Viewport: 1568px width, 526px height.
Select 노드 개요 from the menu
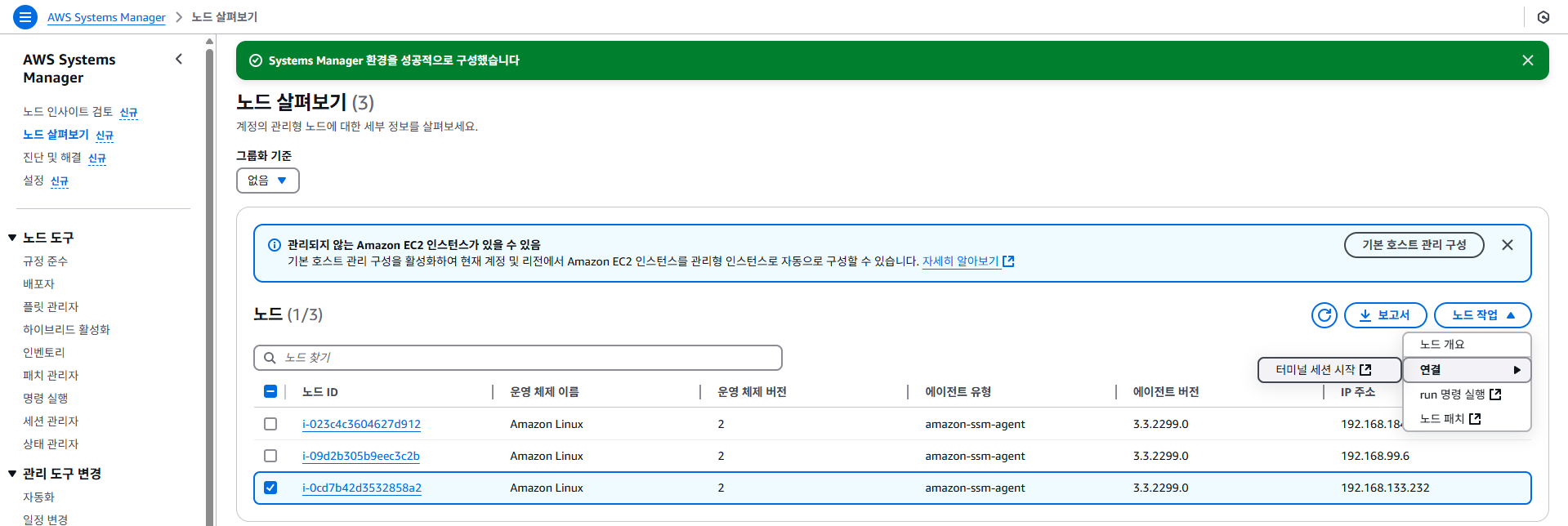(x=1467, y=345)
